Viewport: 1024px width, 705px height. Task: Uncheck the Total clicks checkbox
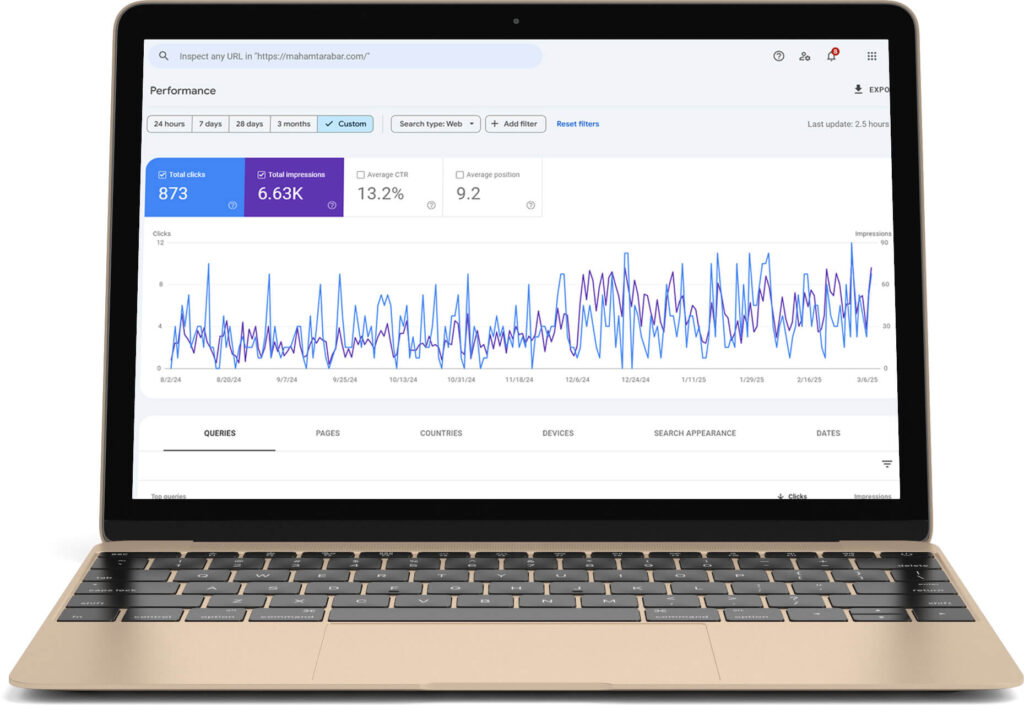(162, 175)
